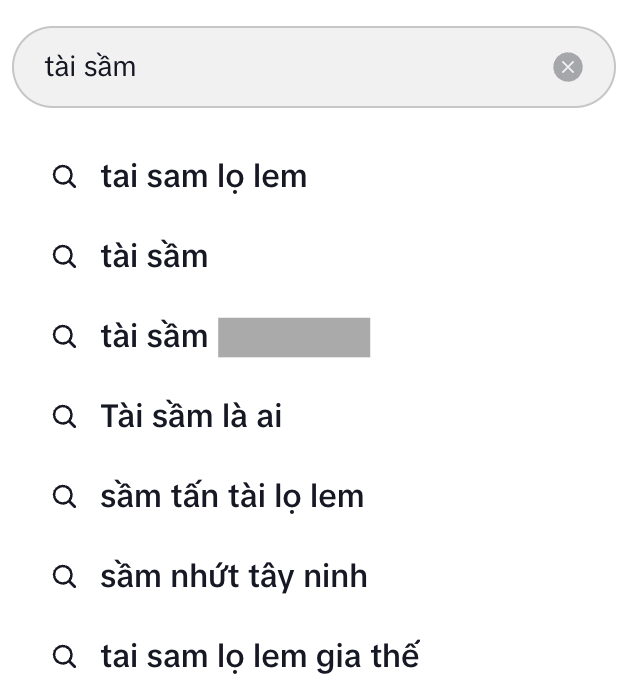Select "tai sam lọ lem gia thế" suggestion

(260, 657)
